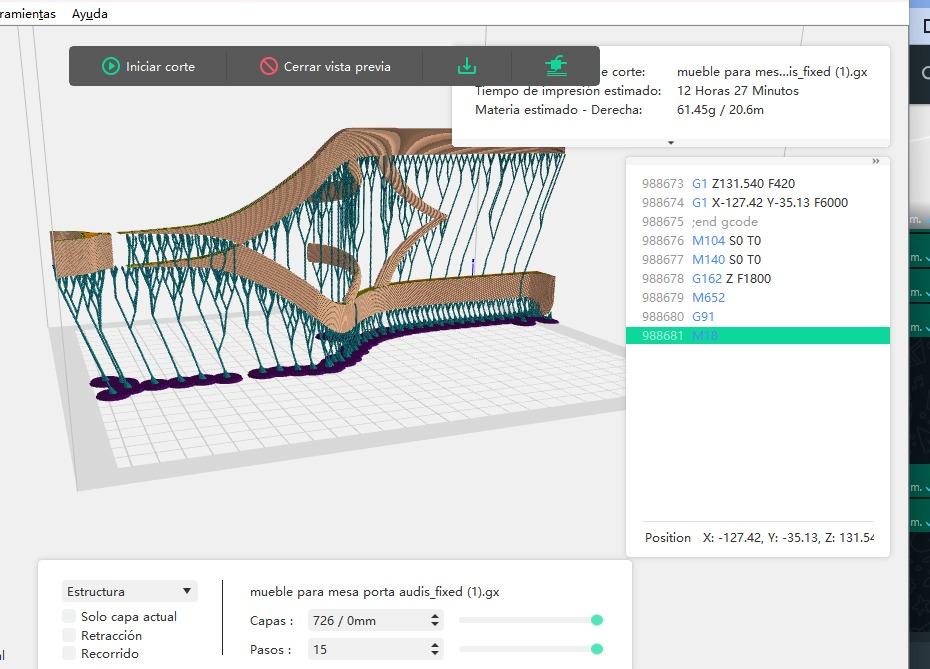This screenshot has width=930, height=669.
Task: Click the Capas spinner arrows
Action: (435, 620)
